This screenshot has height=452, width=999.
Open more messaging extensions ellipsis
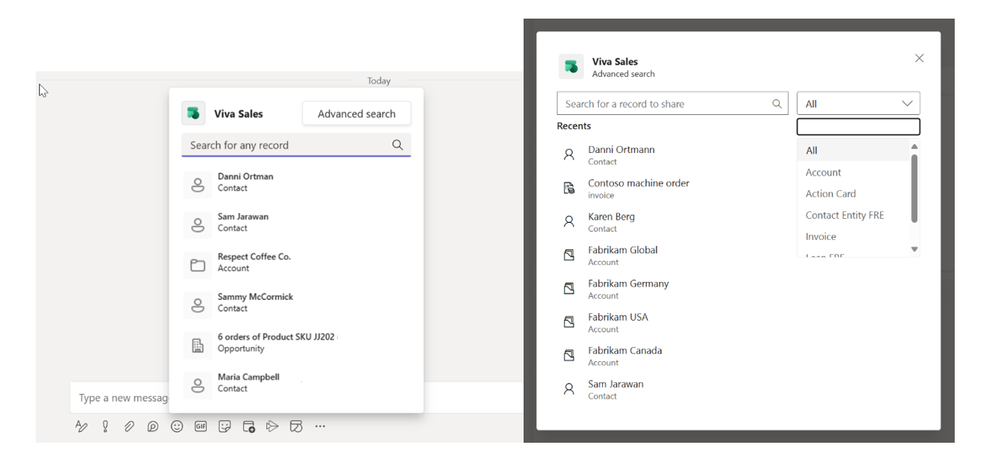coord(320,426)
